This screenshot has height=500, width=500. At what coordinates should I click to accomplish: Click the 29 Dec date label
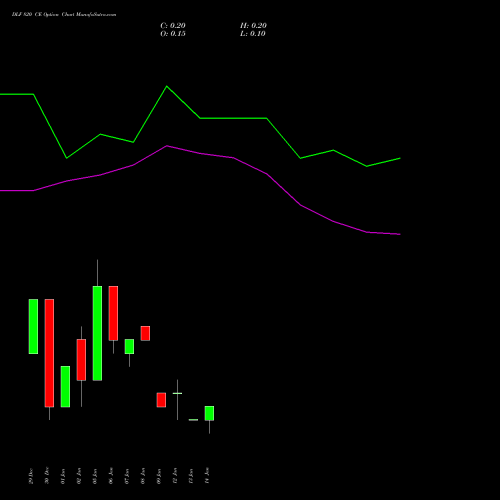[31, 476]
